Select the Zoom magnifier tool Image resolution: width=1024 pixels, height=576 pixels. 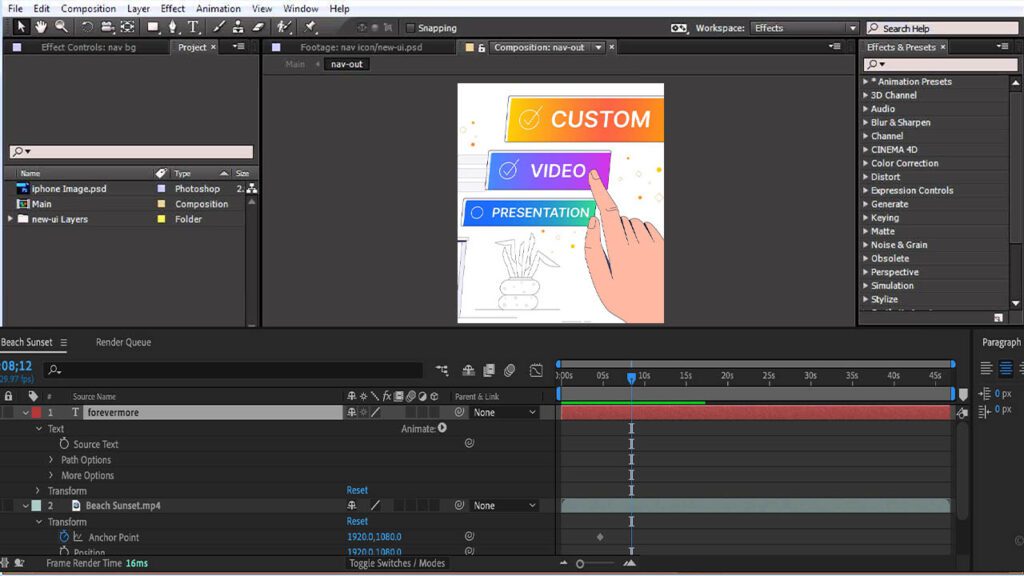pos(61,27)
